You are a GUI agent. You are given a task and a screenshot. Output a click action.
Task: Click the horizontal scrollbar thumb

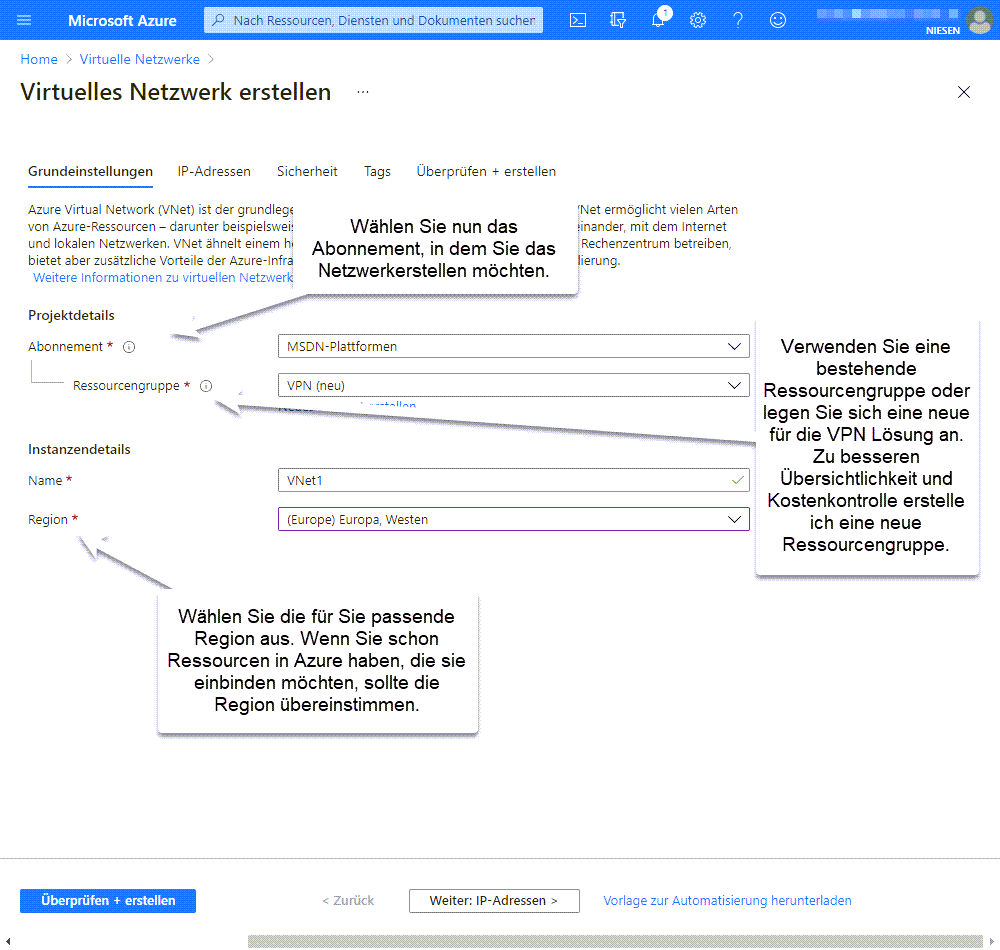click(x=615, y=941)
